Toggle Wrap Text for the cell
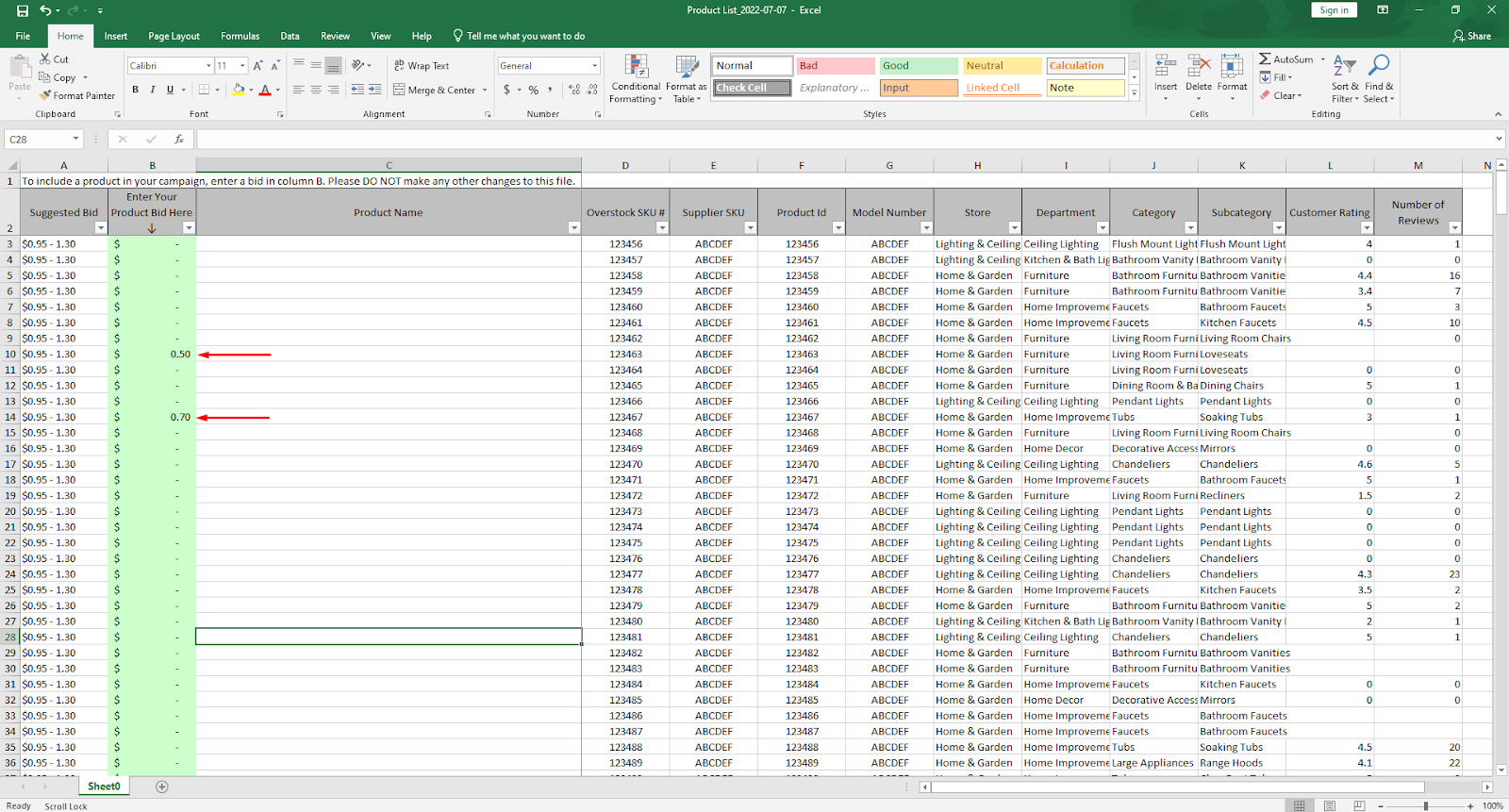The height and width of the screenshot is (812, 1509). 422,65
